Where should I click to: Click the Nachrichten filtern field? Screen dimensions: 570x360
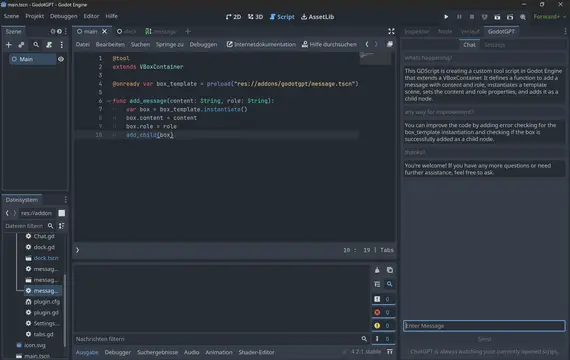click(221, 339)
